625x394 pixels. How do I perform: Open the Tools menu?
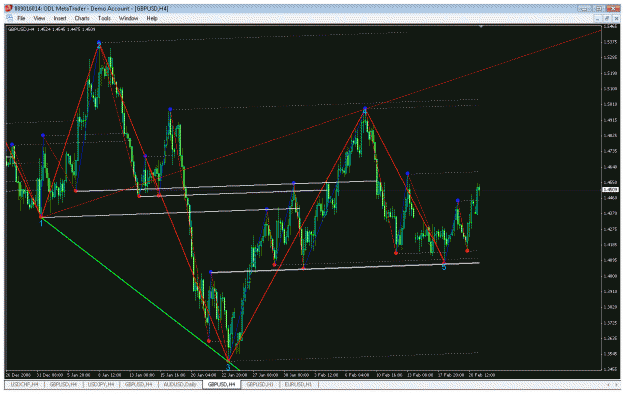click(104, 18)
